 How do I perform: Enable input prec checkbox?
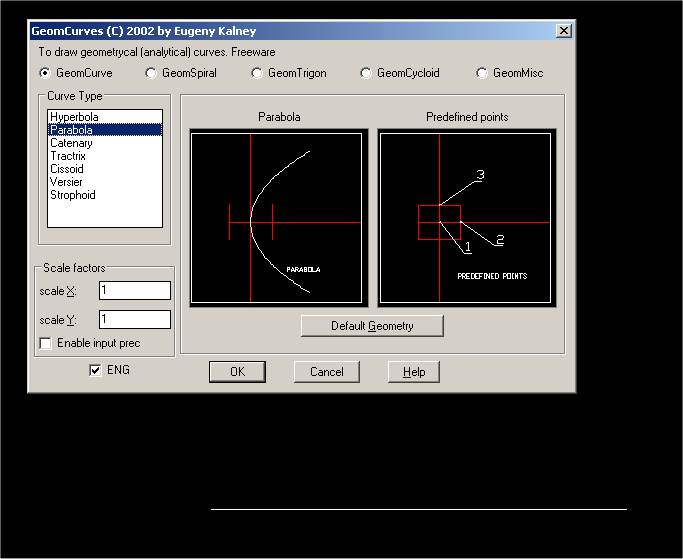click(45, 344)
